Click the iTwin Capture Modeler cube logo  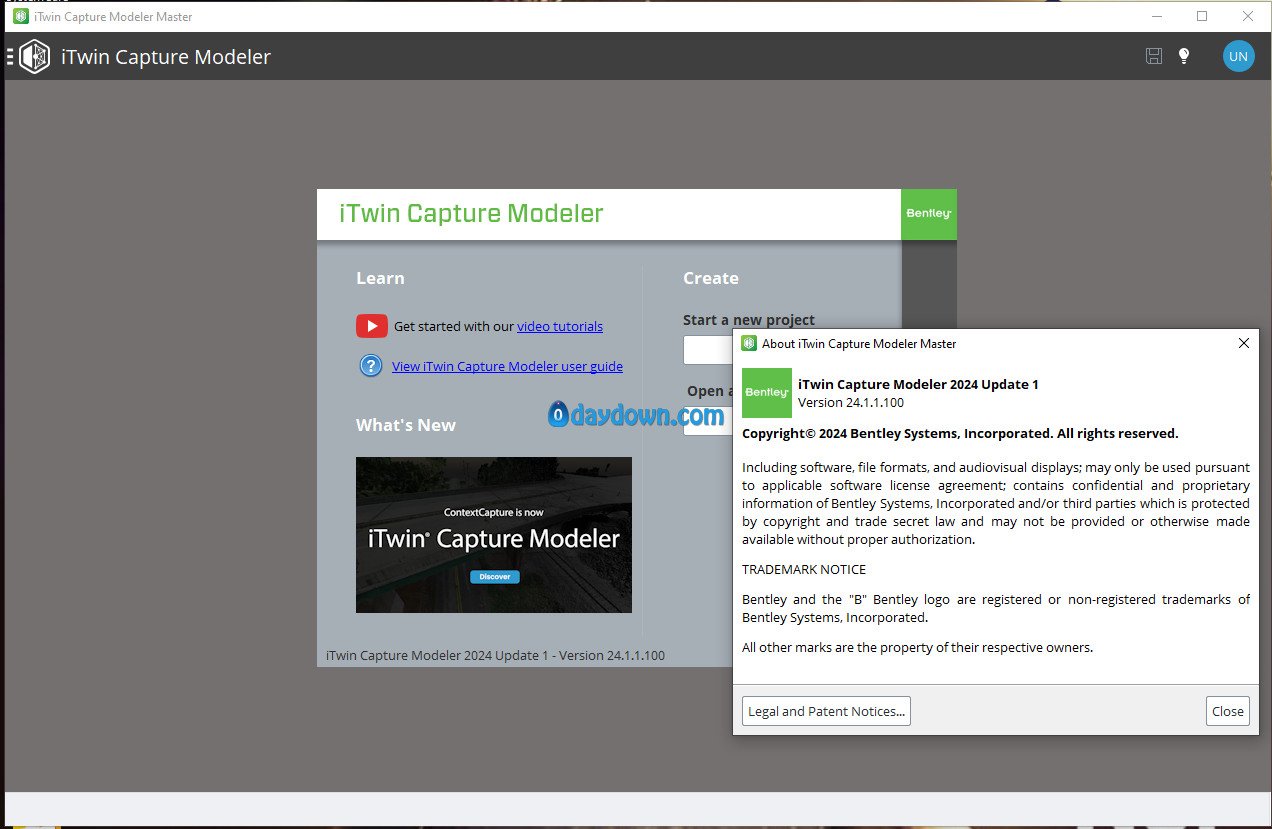pos(35,56)
